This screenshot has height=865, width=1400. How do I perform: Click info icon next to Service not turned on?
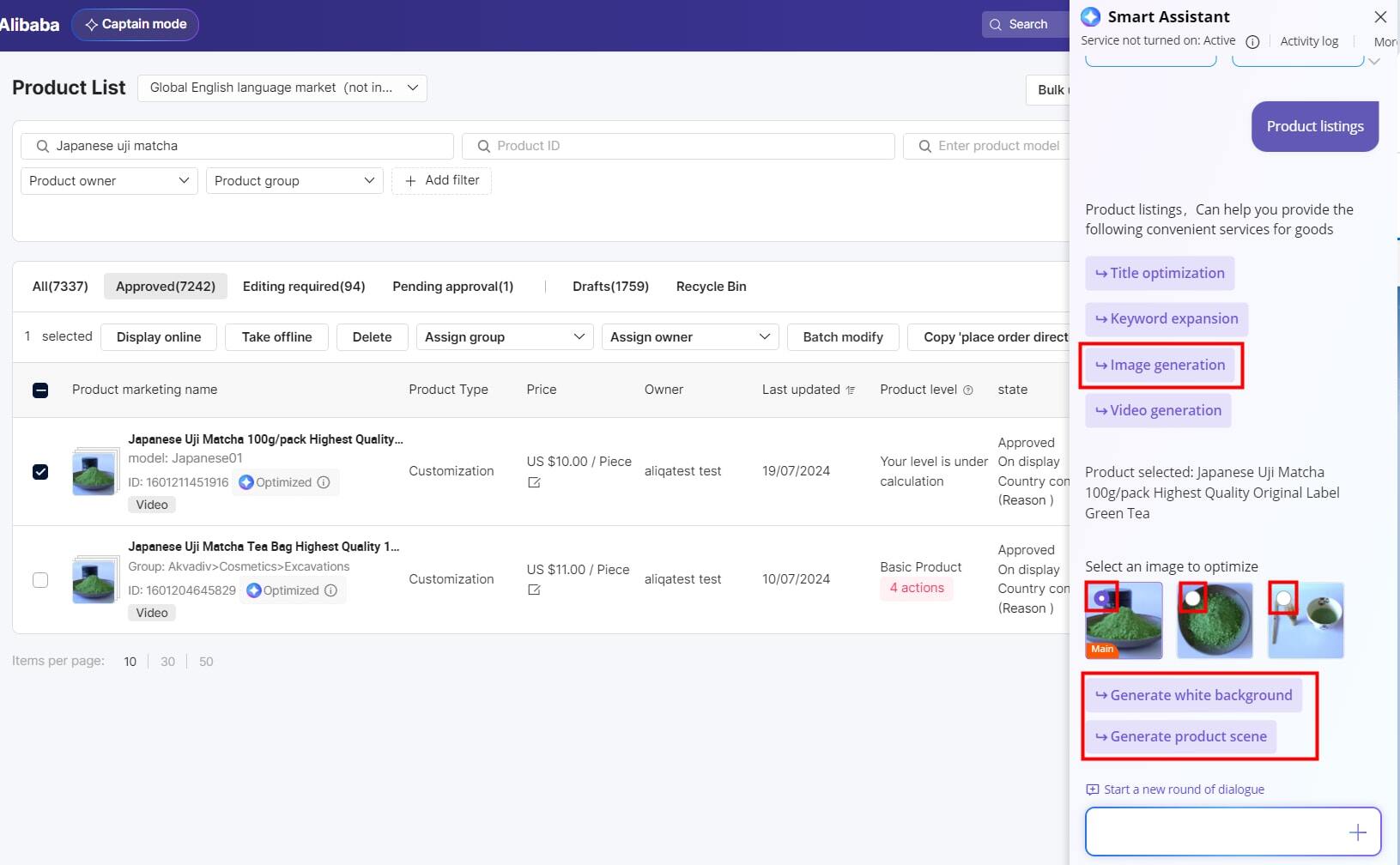tap(1252, 41)
